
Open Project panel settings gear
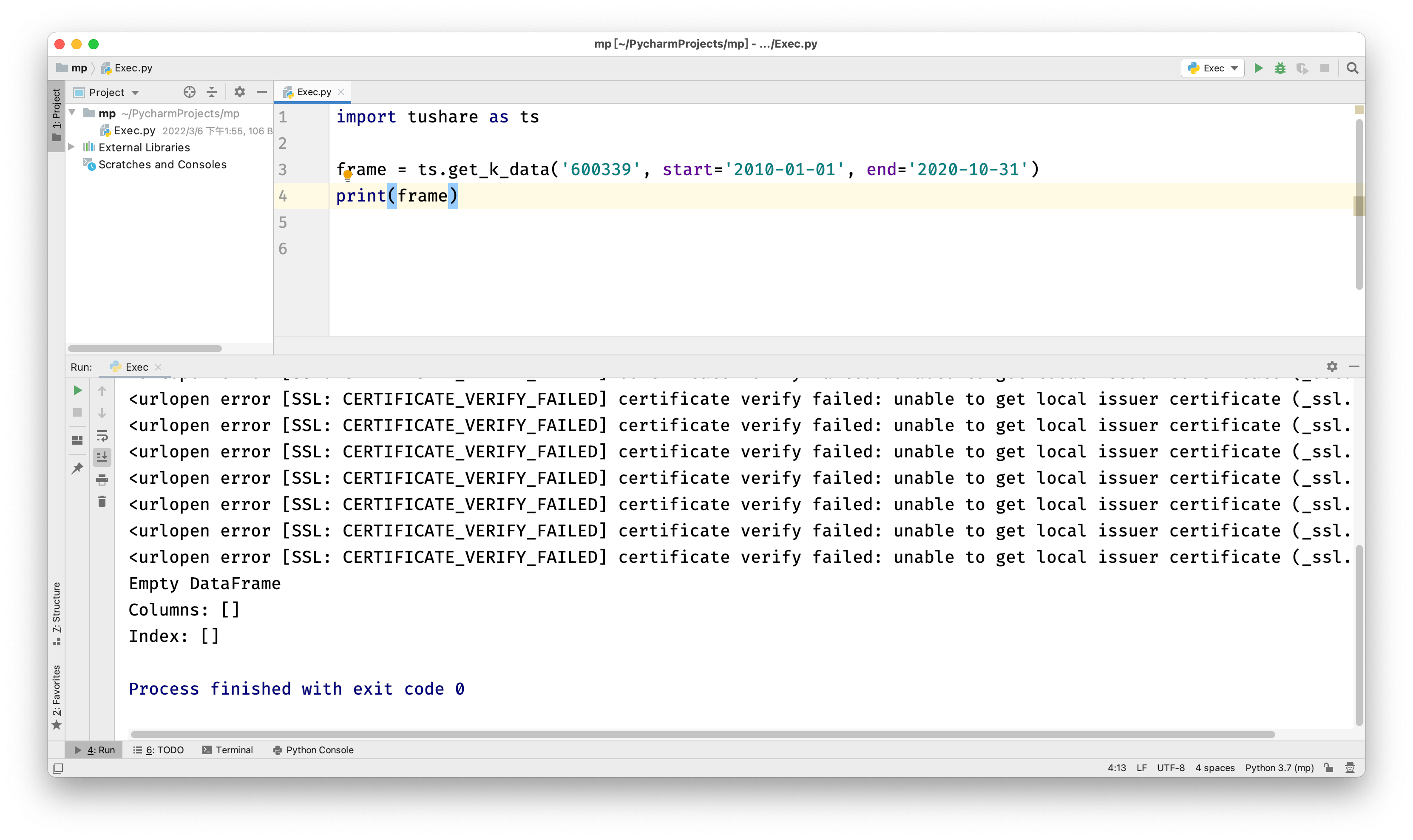click(239, 92)
